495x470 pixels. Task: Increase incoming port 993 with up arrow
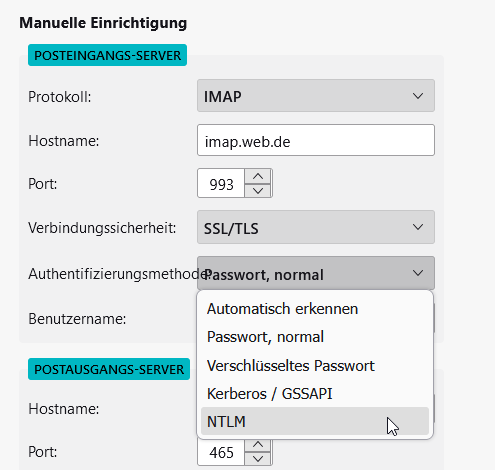click(x=258, y=176)
